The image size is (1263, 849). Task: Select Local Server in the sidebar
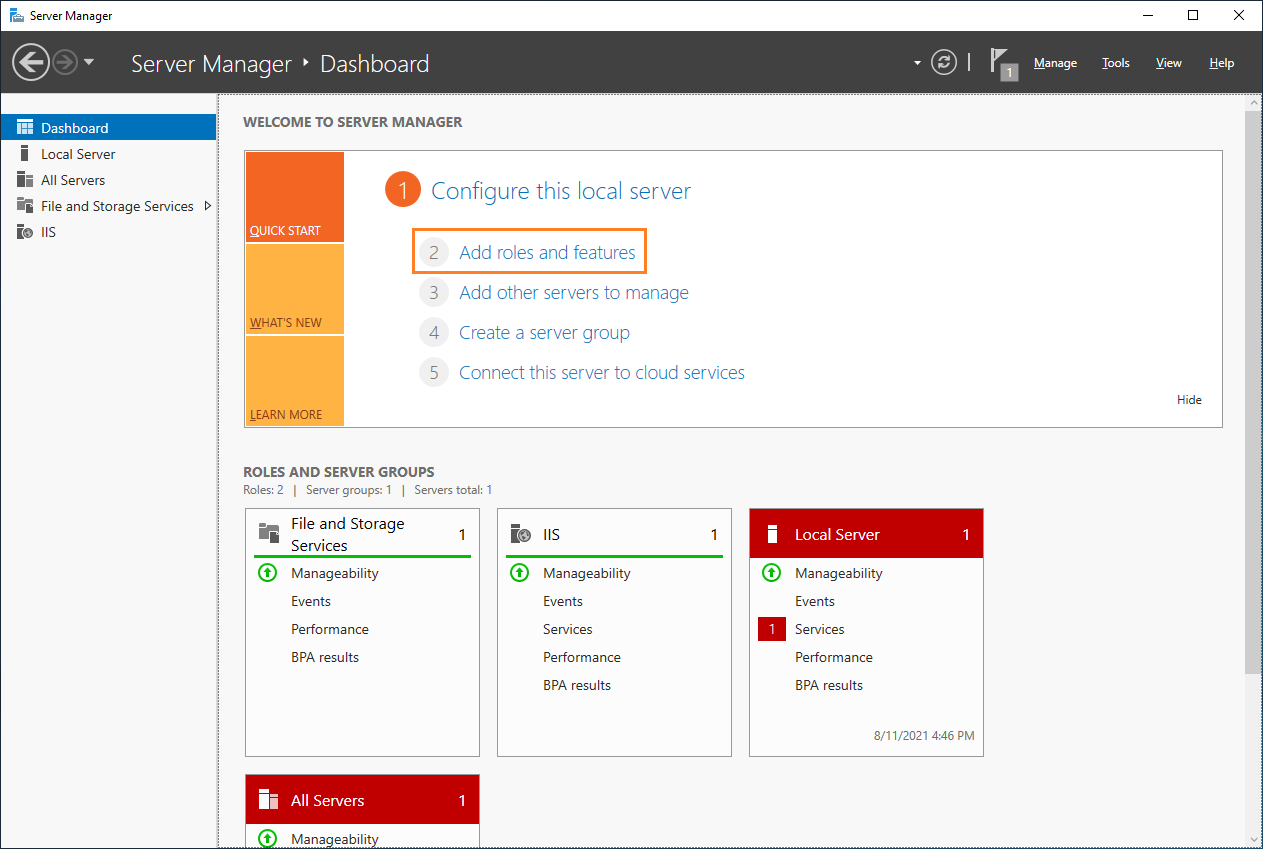coord(108,154)
